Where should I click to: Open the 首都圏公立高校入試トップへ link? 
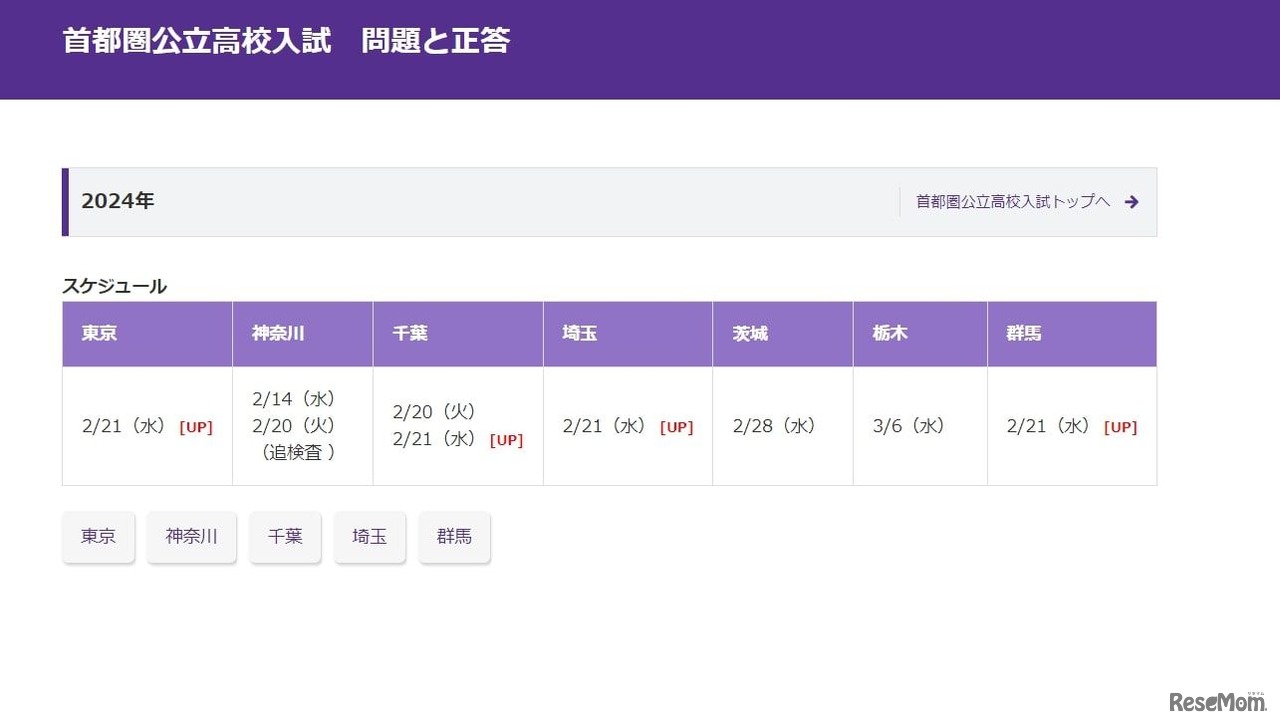[x=1012, y=202]
